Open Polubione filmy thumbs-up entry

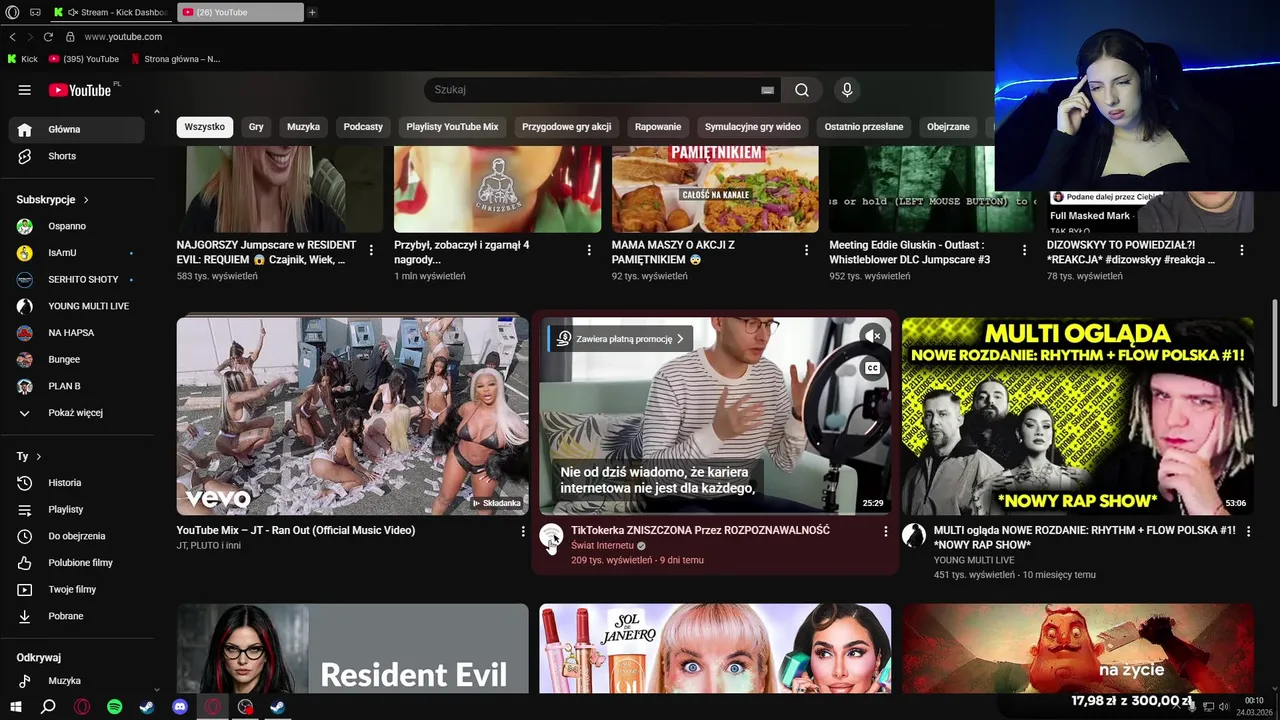[x=25, y=563]
